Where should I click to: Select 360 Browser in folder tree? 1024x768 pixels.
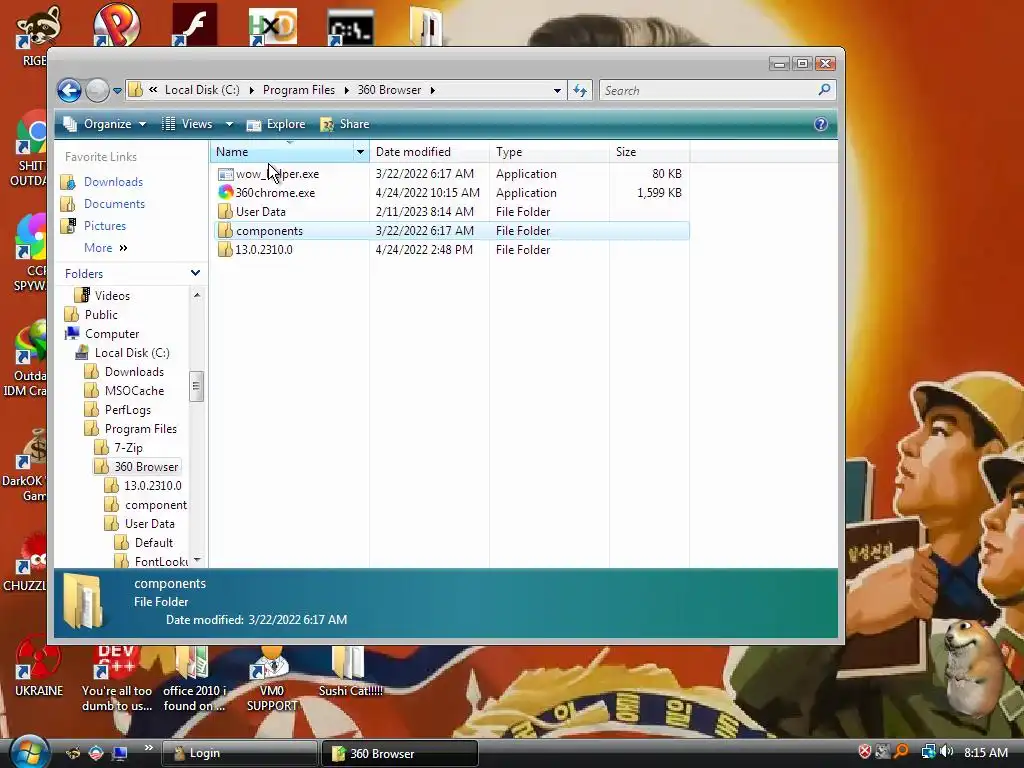(x=146, y=467)
